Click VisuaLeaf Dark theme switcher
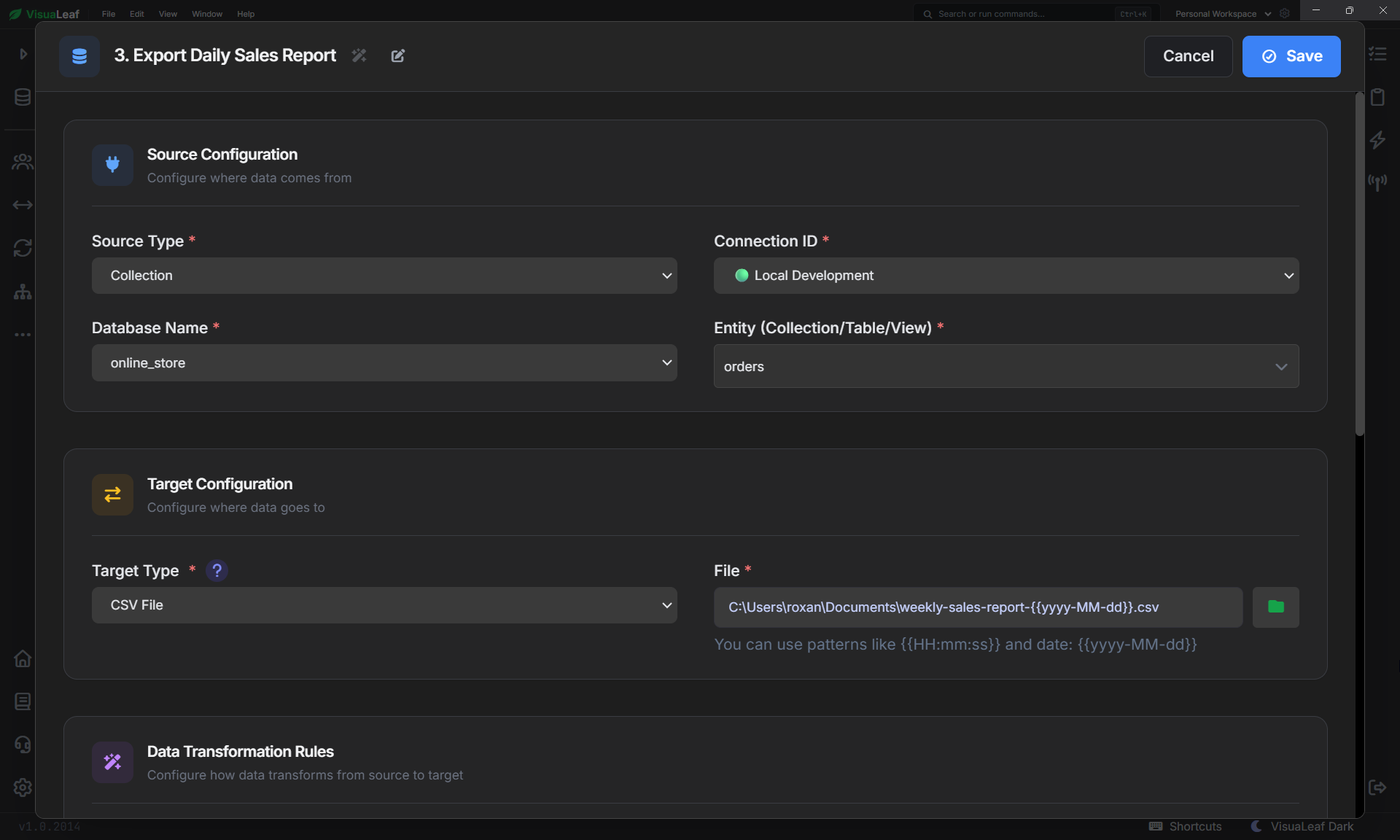The width and height of the screenshot is (1400, 840). pyautogui.click(x=1302, y=826)
